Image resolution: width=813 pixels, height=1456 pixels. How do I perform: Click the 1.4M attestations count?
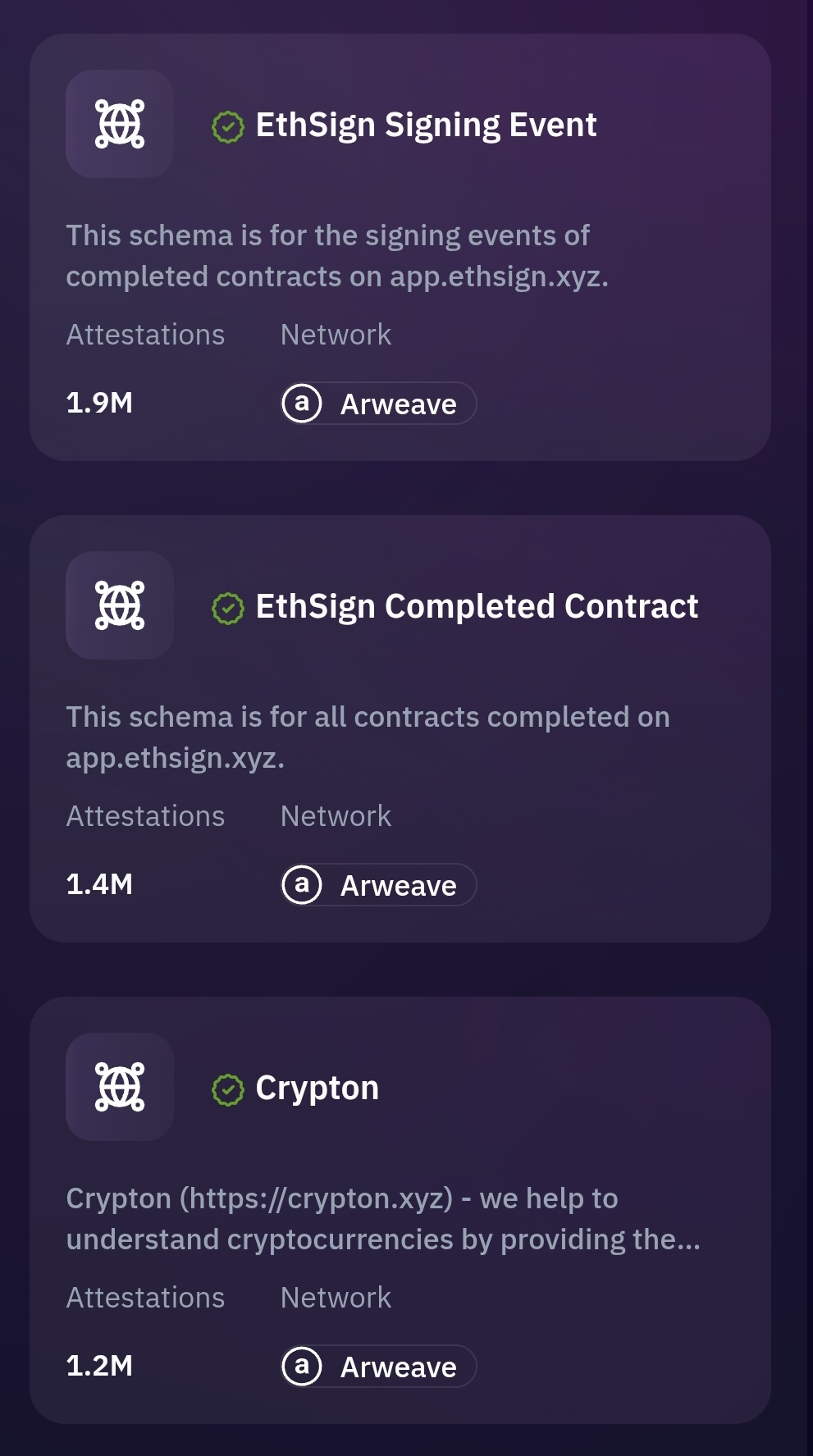click(x=99, y=884)
